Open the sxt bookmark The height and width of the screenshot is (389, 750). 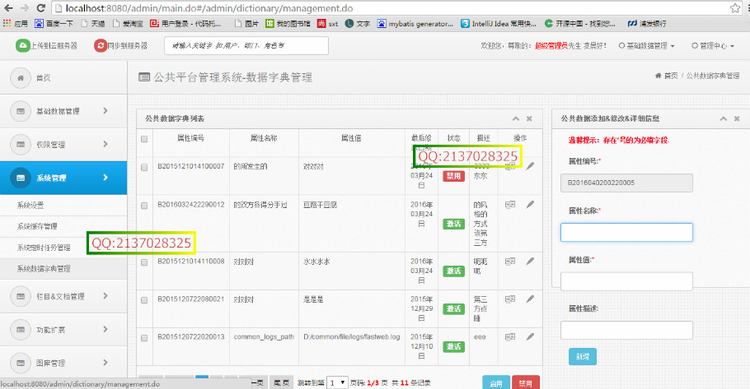(328, 23)
